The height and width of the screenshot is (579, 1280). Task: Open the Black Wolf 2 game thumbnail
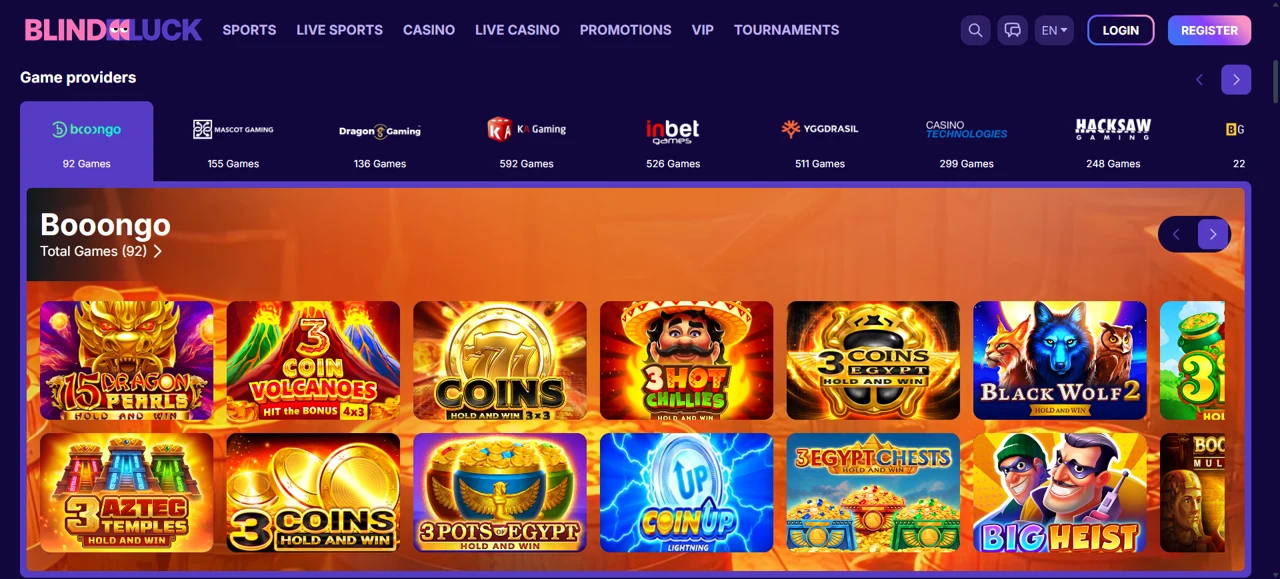[1060, 360]
